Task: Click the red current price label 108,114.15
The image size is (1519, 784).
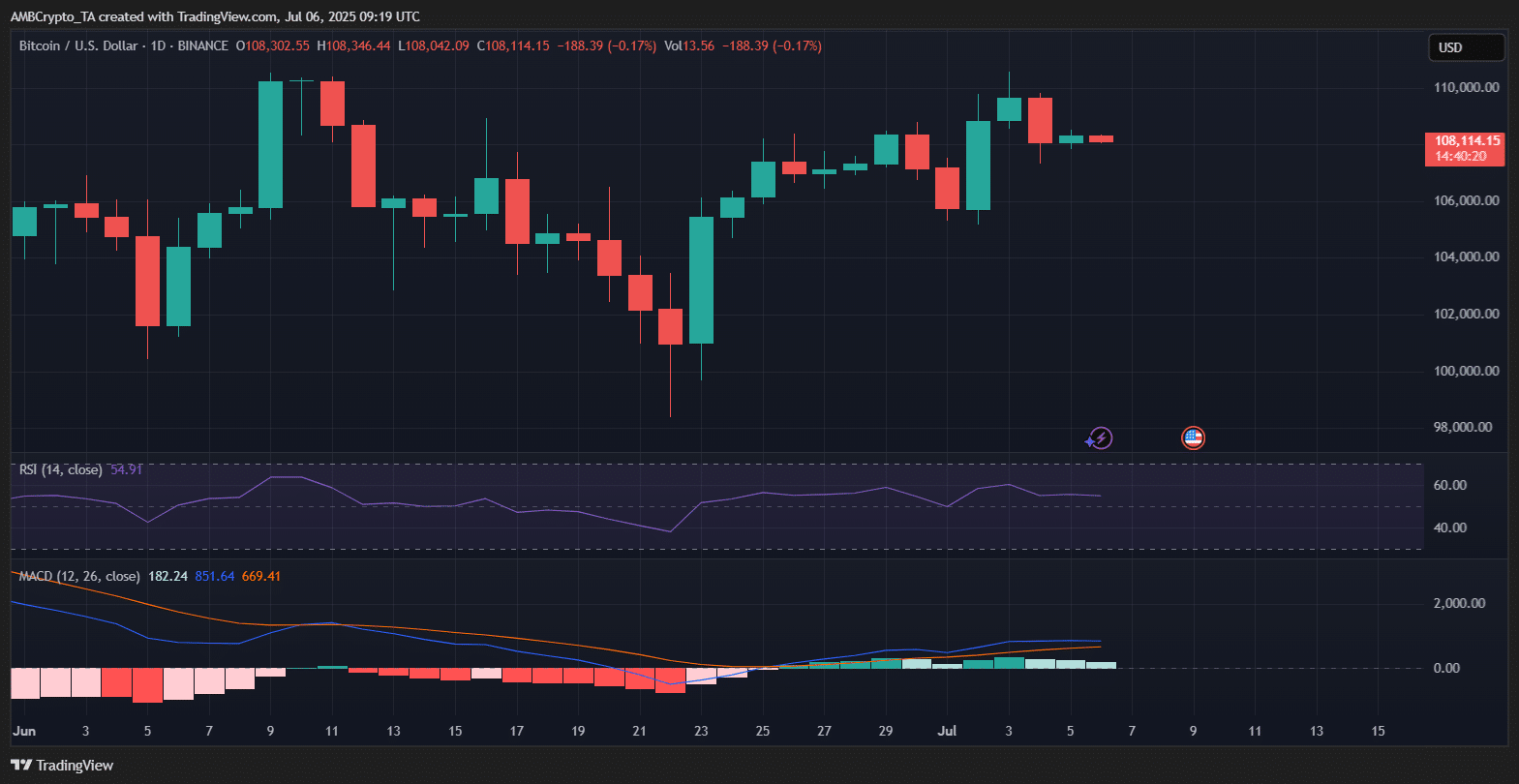Action: point(1465,148)
